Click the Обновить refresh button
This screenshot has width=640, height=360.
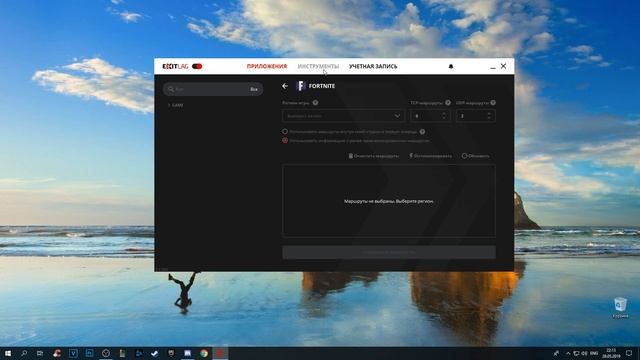pyautogui.click(x=476, y=156)
